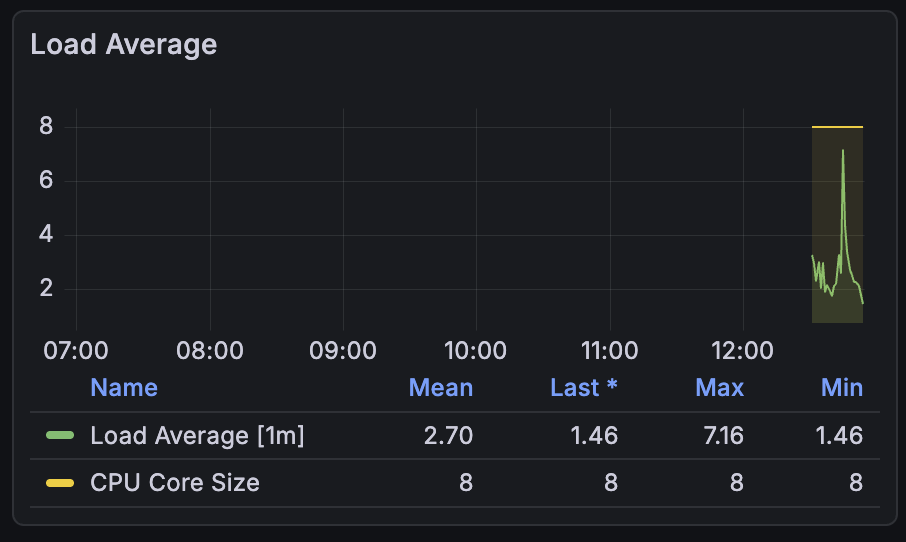Viewport: 906px width, 542px height.
Task: Sort legend by the Max column
Action: coord(720,388)
